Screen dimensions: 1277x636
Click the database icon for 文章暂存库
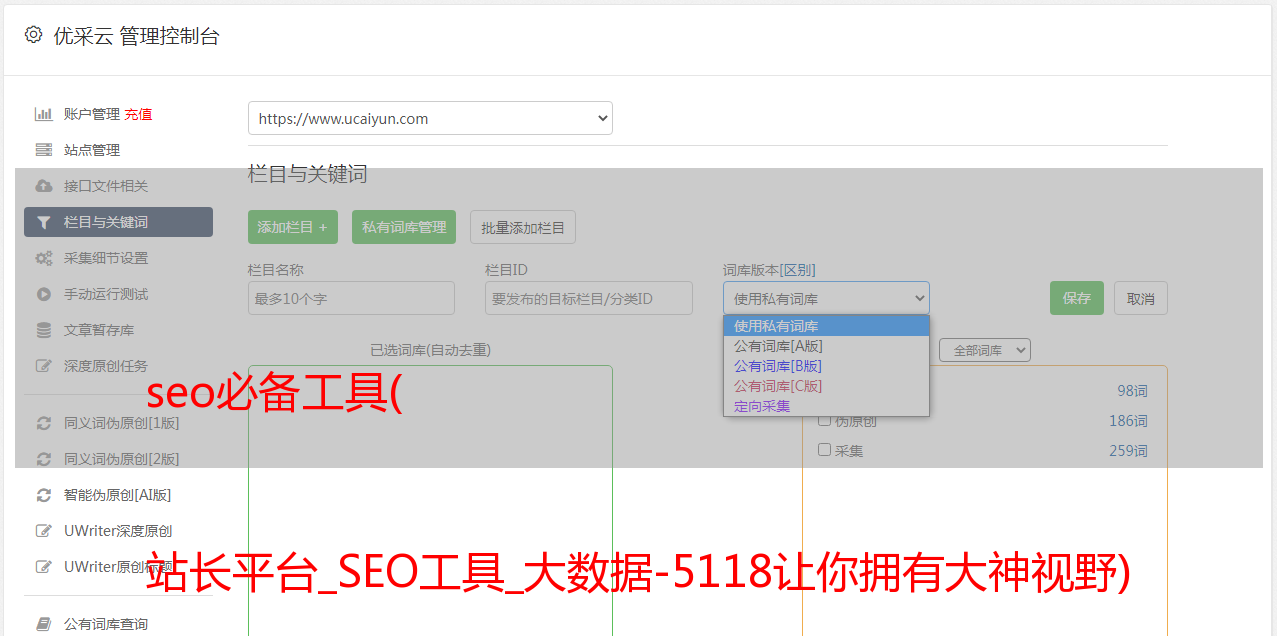43,330
